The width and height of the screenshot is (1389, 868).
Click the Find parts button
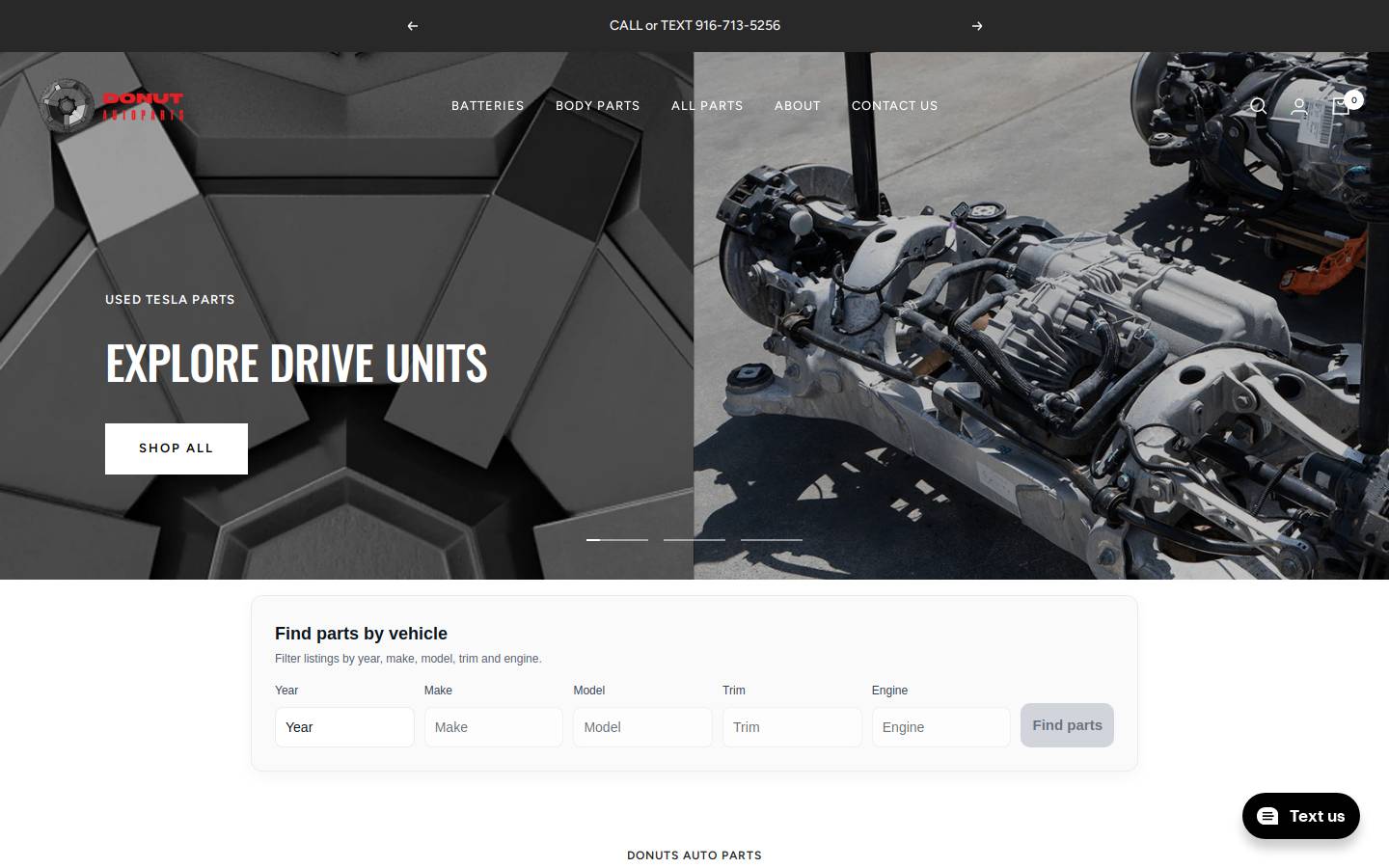coord(1067,725)
